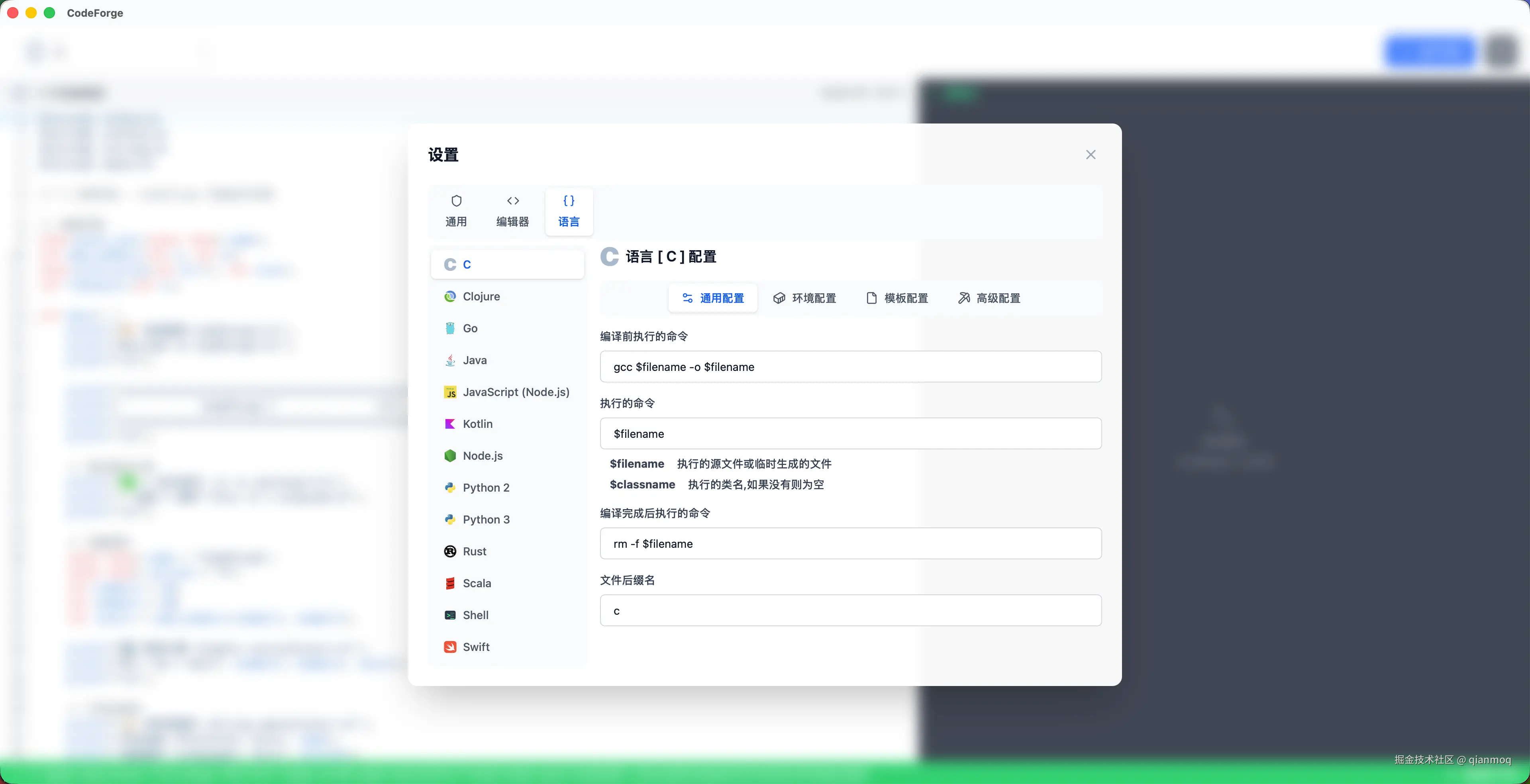Open the 高级配置 configuration tab
The image size is (1530, 784).
point(988,298)
